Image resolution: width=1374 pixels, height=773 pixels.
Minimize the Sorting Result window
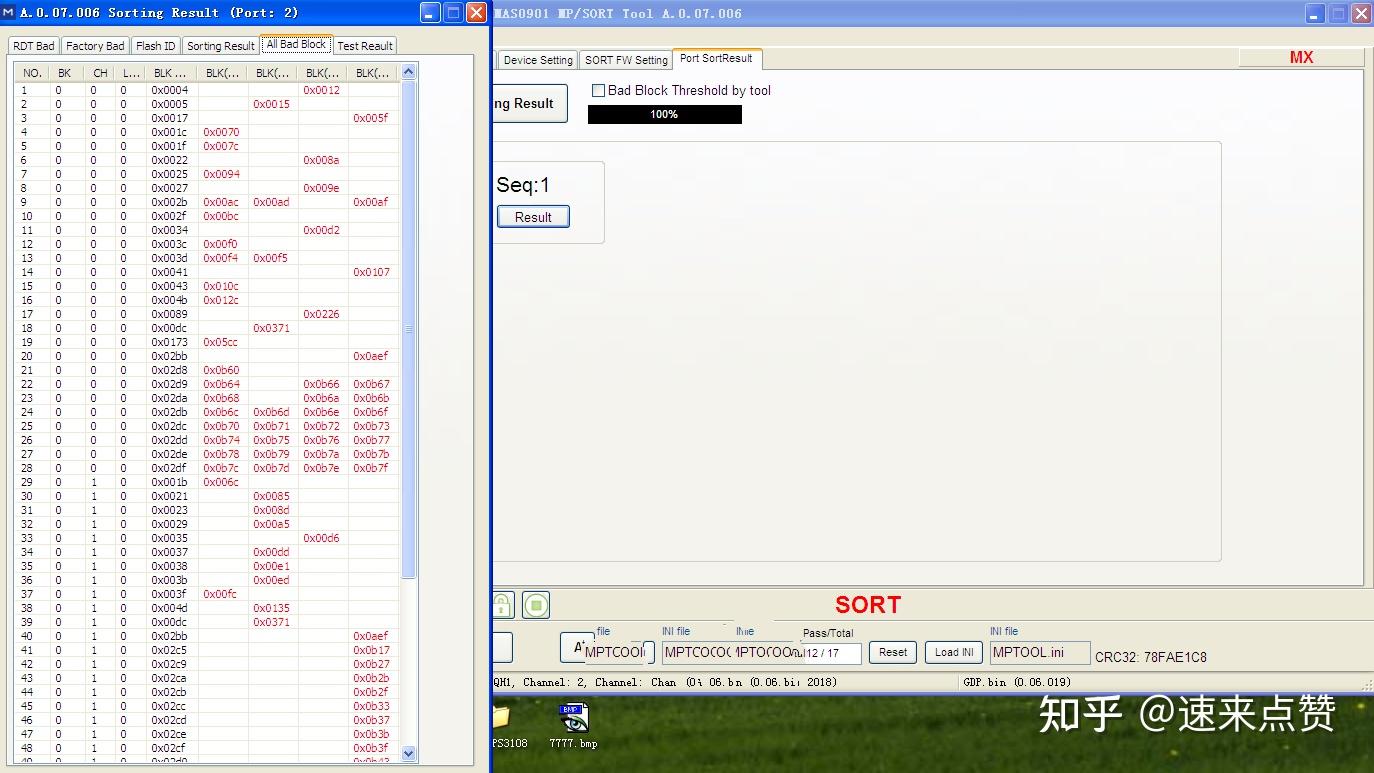pos(430,13)
